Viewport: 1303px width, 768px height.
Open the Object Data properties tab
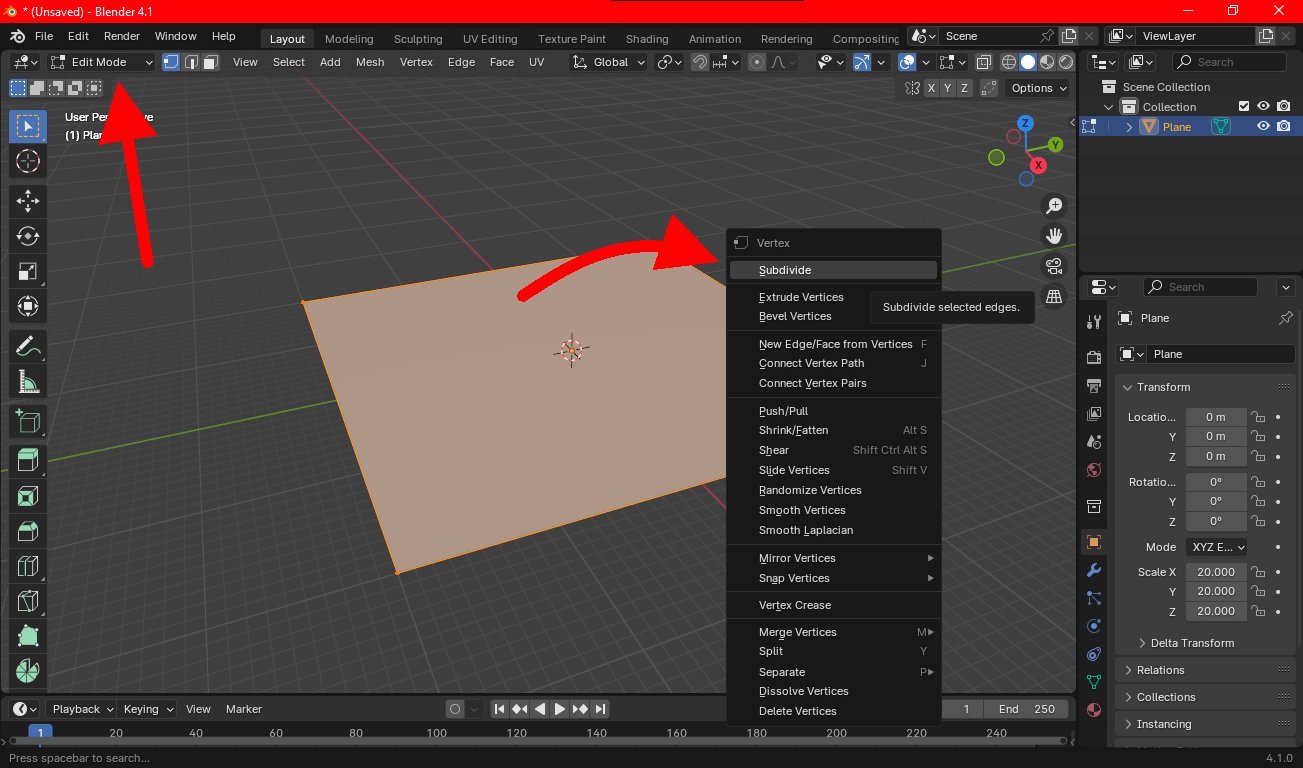pyautogui.click(x=1094, y=682)
